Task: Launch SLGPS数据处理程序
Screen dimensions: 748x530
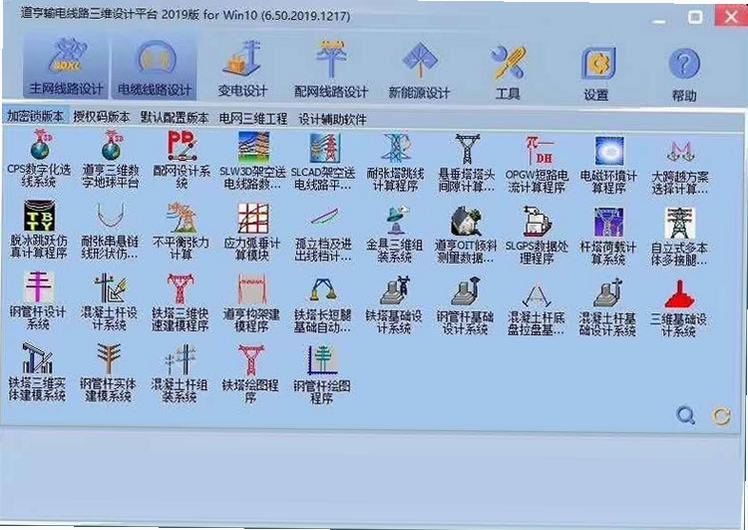Action: pyautogui.click(x=537, y=236)
